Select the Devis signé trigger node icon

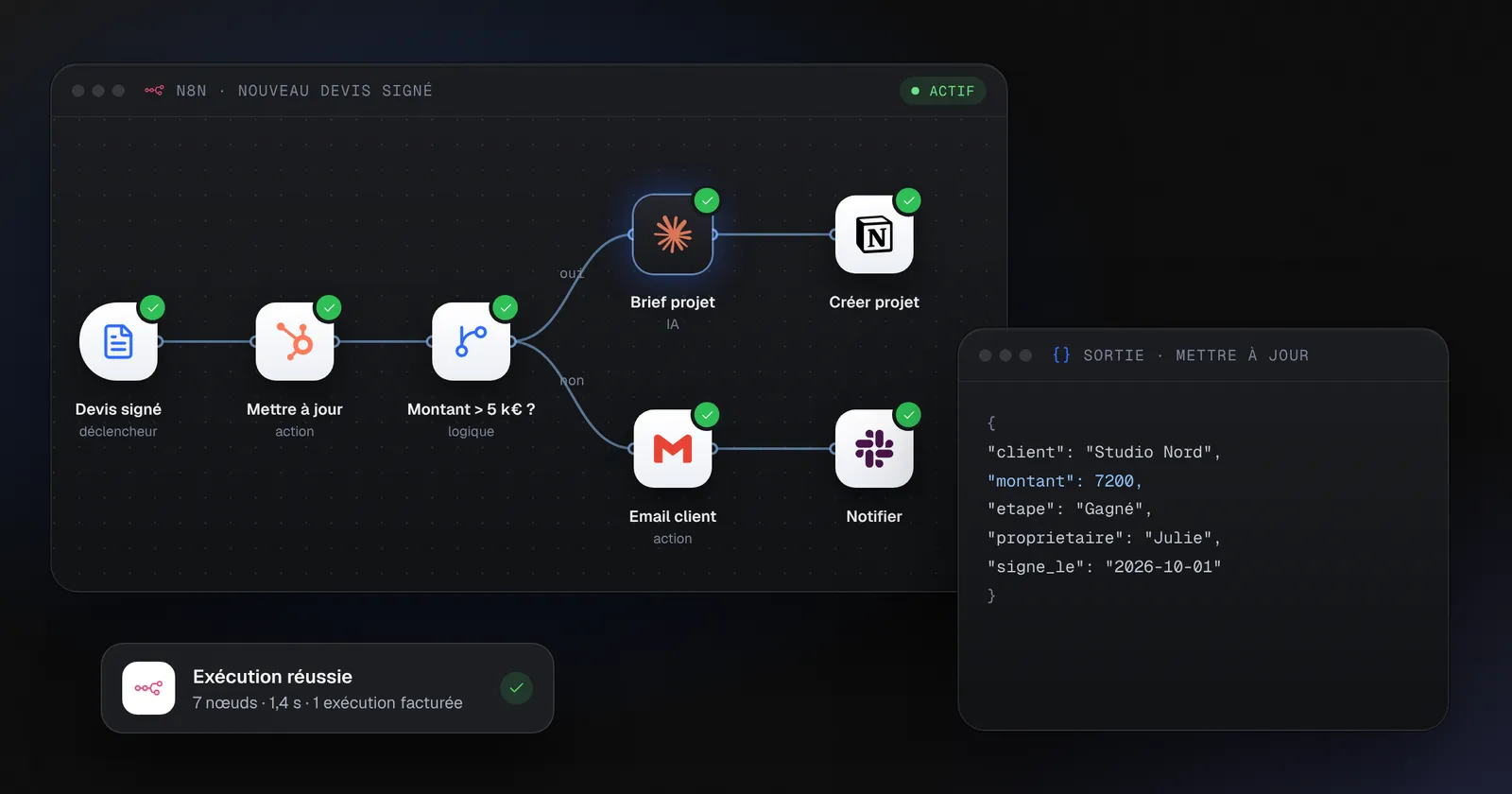(118, 341)
